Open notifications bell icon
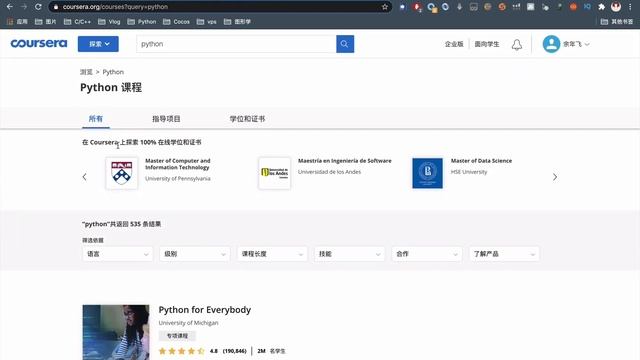 517,44
